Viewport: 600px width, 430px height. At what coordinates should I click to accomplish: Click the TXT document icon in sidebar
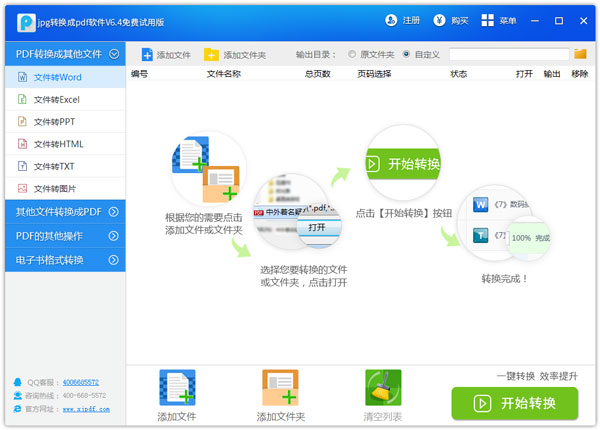coord(23,166)
